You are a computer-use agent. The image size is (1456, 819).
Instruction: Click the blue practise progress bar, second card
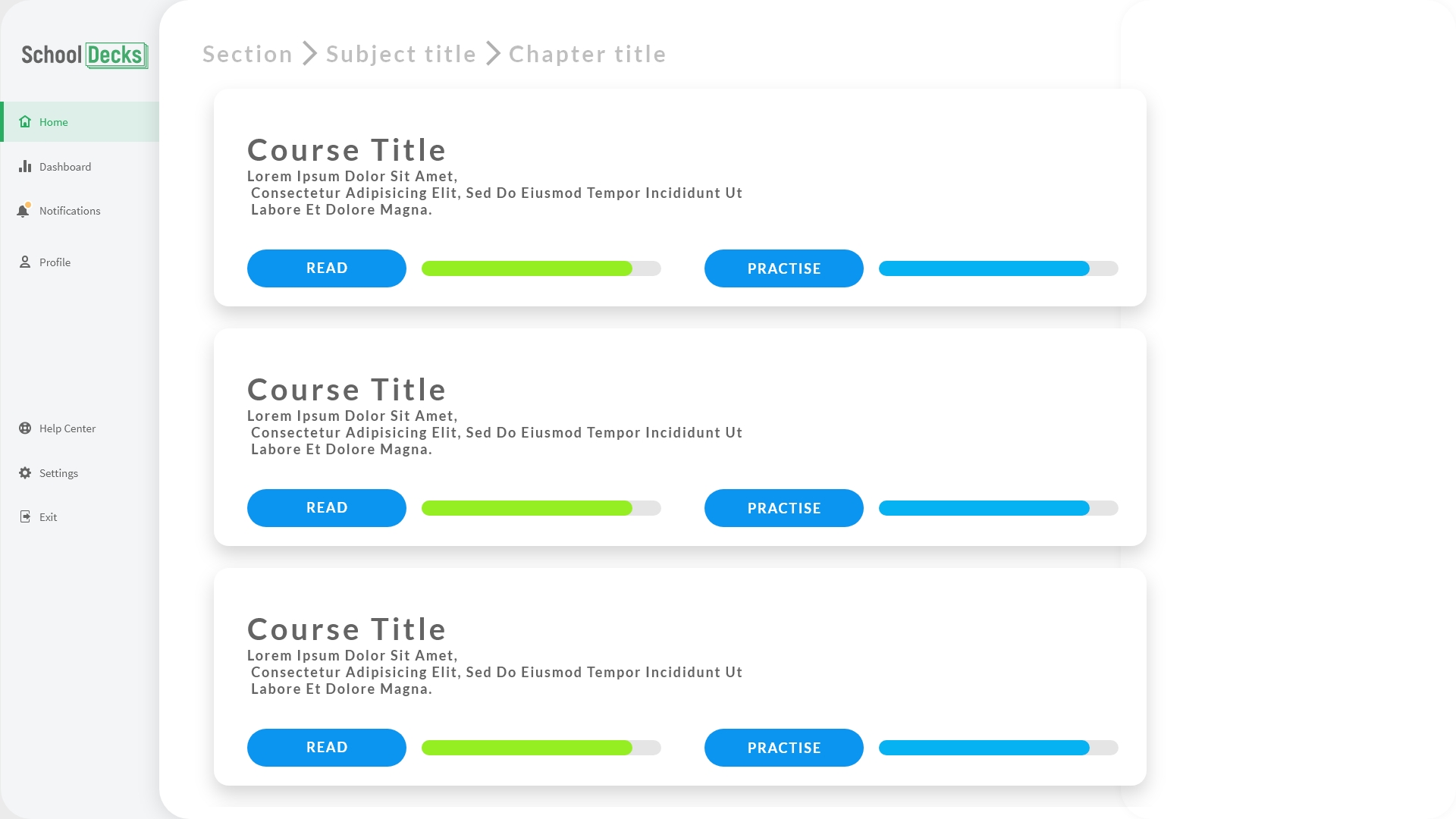[x=998, y=508]
